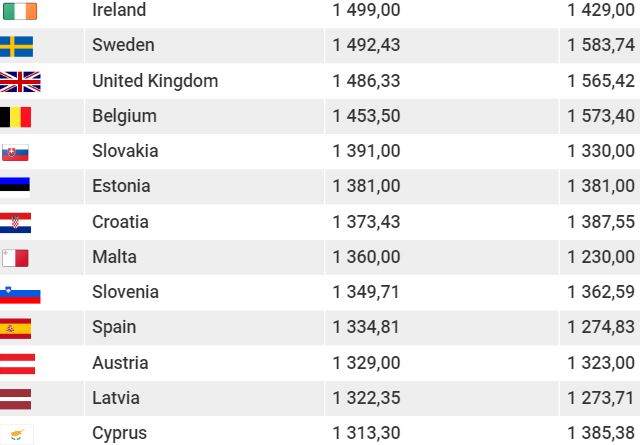Click the Slovenia country name
The width and height of the screenshot is (640, 445).
tap(125, 292)
